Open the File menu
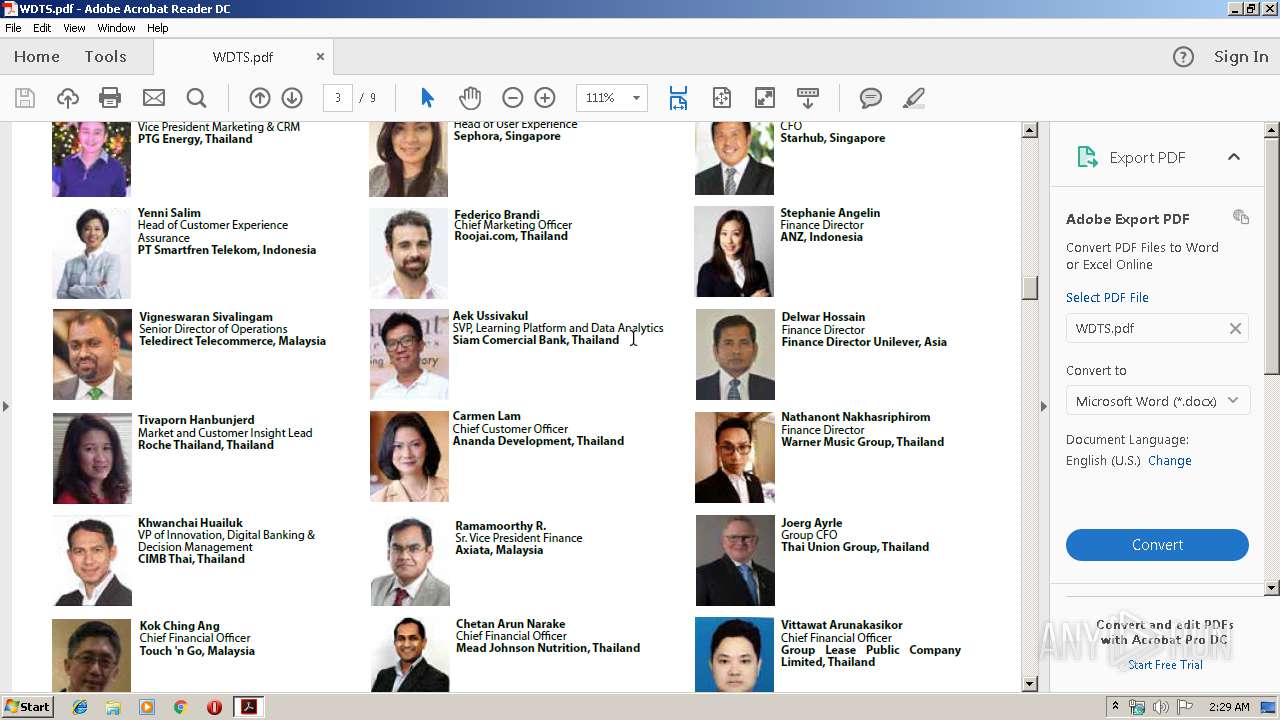 tap(13, 28)
